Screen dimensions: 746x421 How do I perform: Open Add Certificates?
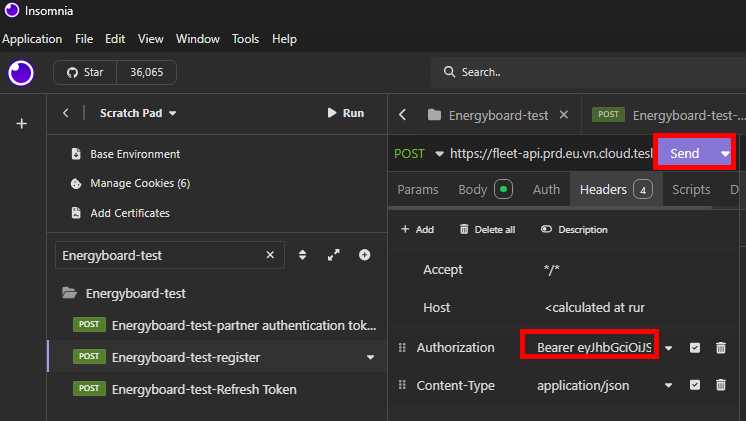121,213
